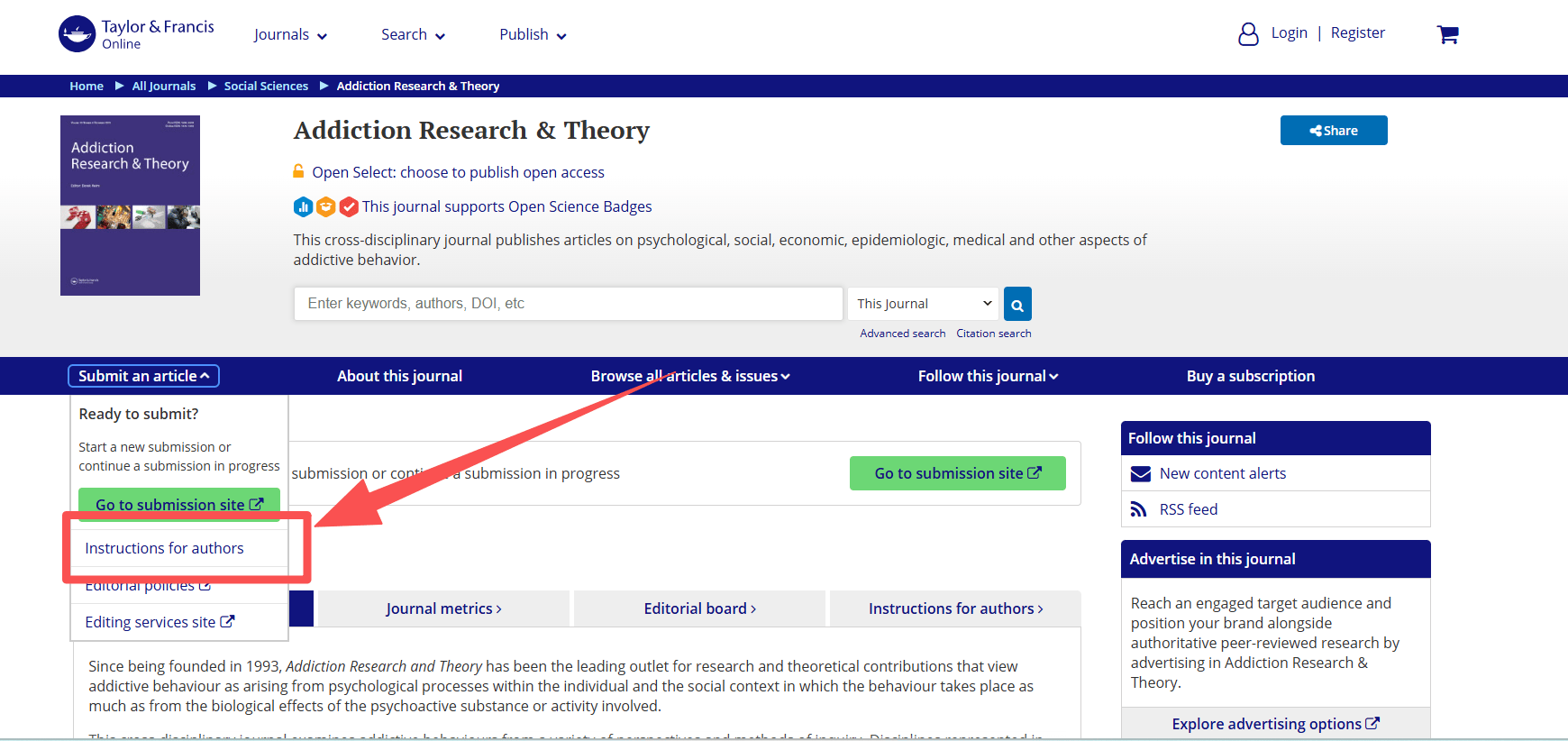
Task: Open About this journal menu item
Action: pos(399,376)
